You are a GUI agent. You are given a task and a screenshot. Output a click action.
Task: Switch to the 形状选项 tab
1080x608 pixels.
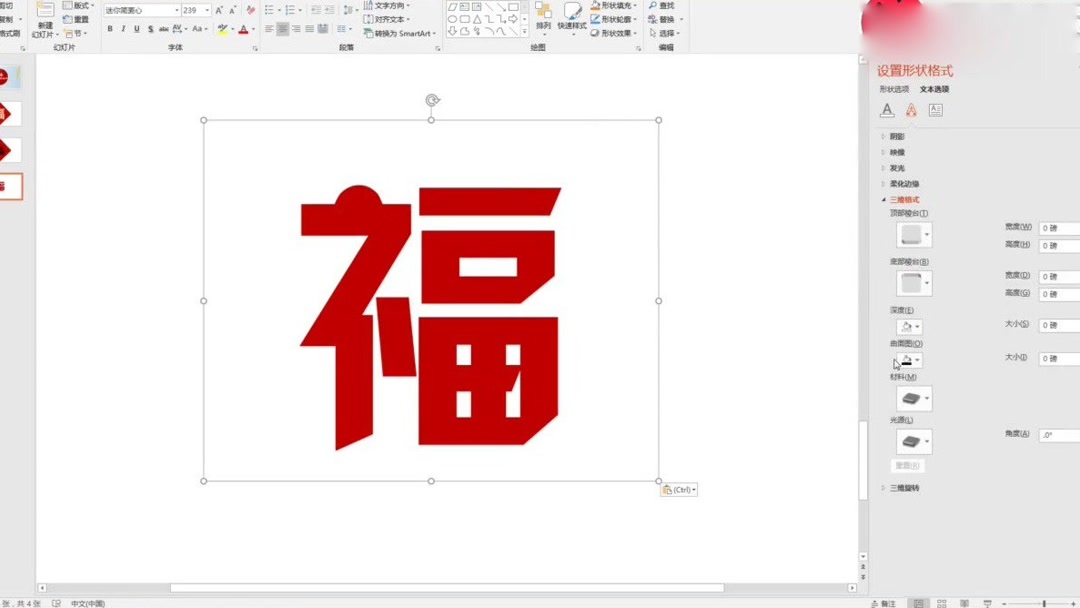tap(895, 89)
